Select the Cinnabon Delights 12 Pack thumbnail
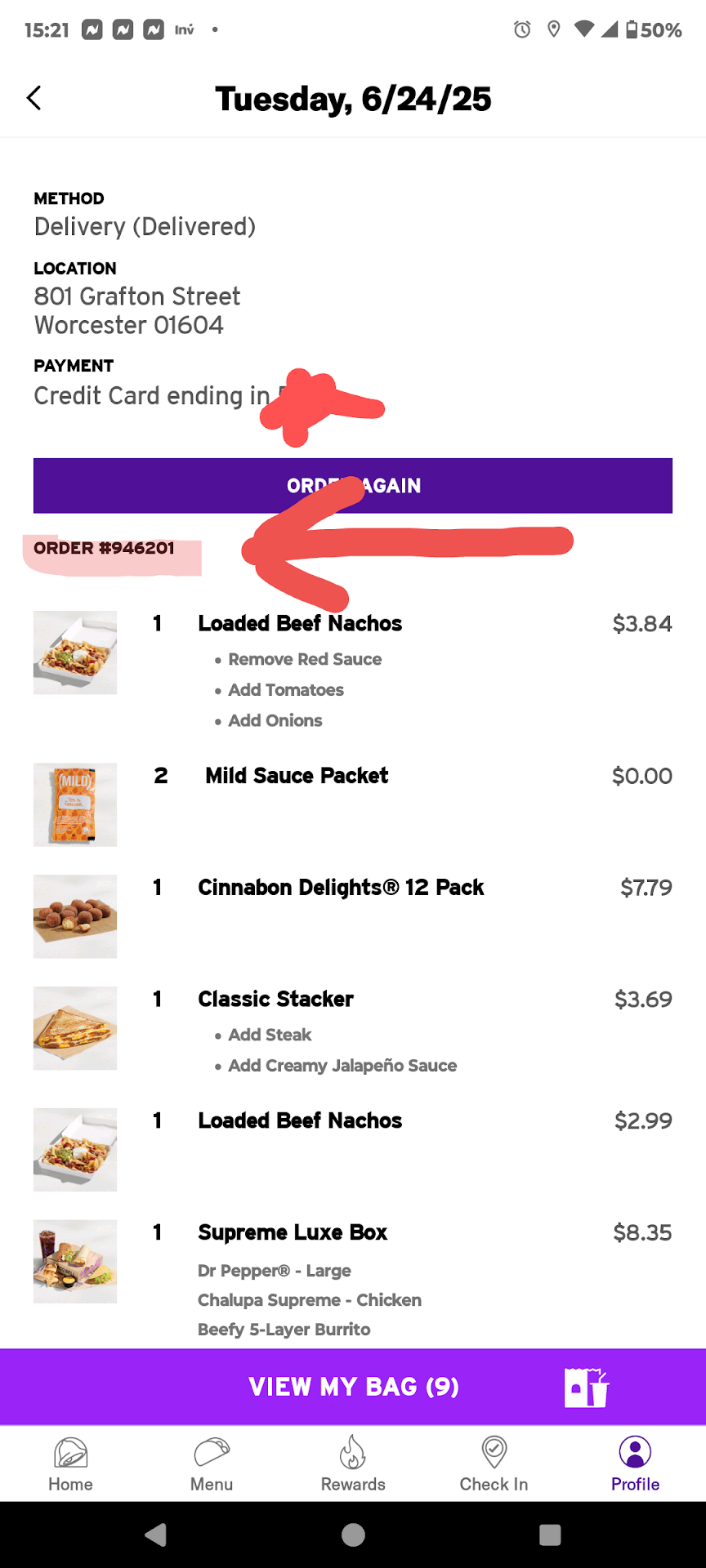The image size is (706, 1568). point(75,916)
